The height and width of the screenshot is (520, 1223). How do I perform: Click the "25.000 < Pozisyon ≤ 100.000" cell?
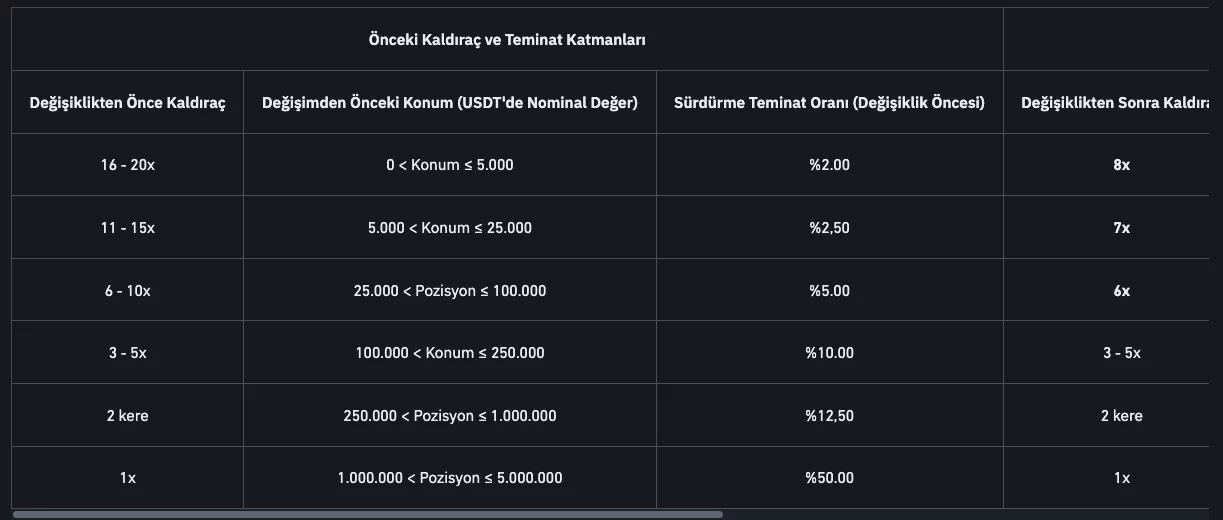[x=450, y=291]
